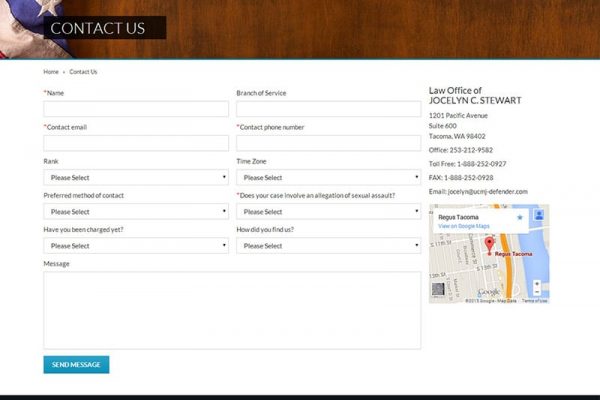Click the 1201 Pacific Avenue address line

coord(458,116)
